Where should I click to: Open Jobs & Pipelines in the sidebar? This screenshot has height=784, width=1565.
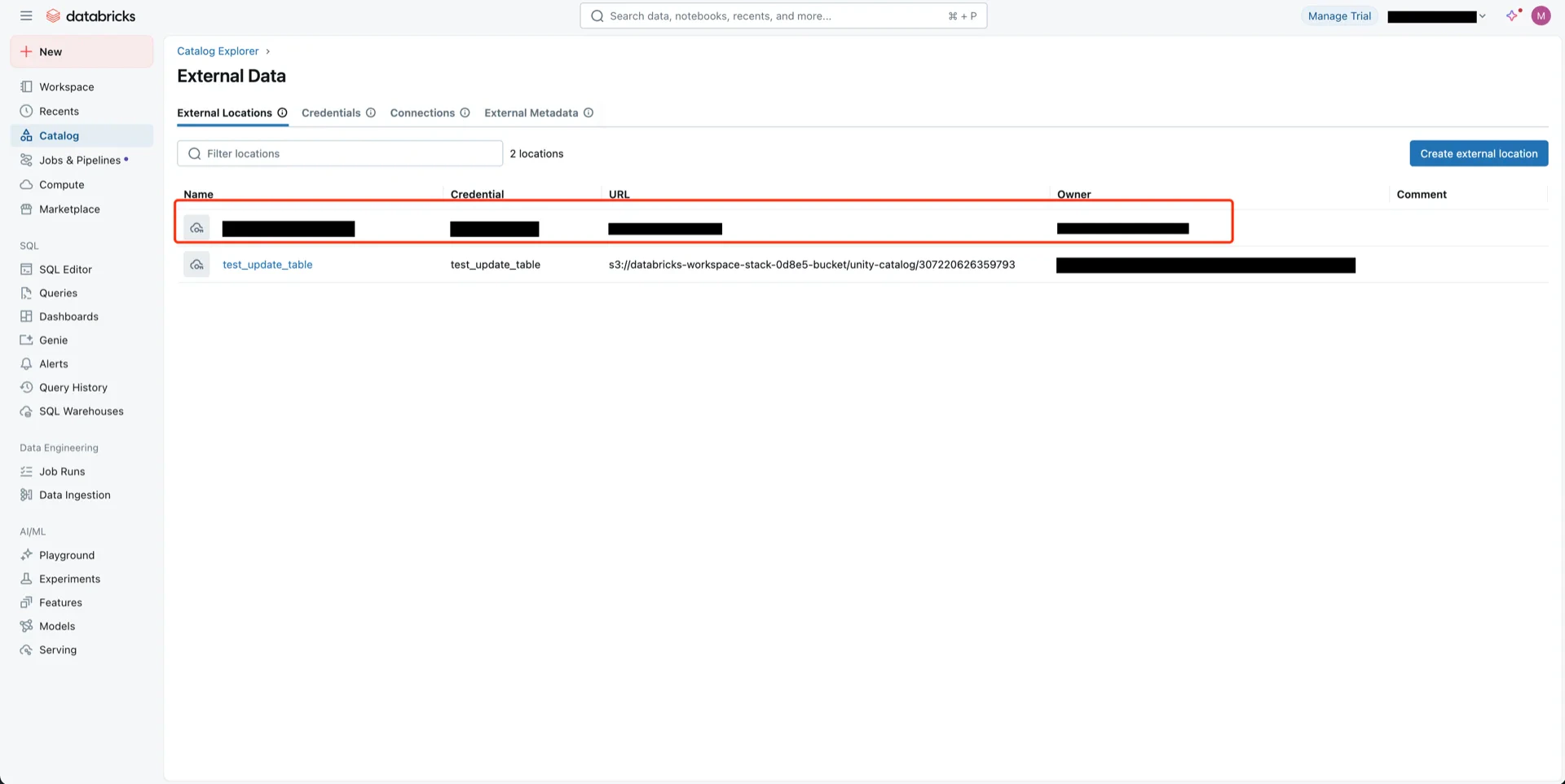(82, 160)
